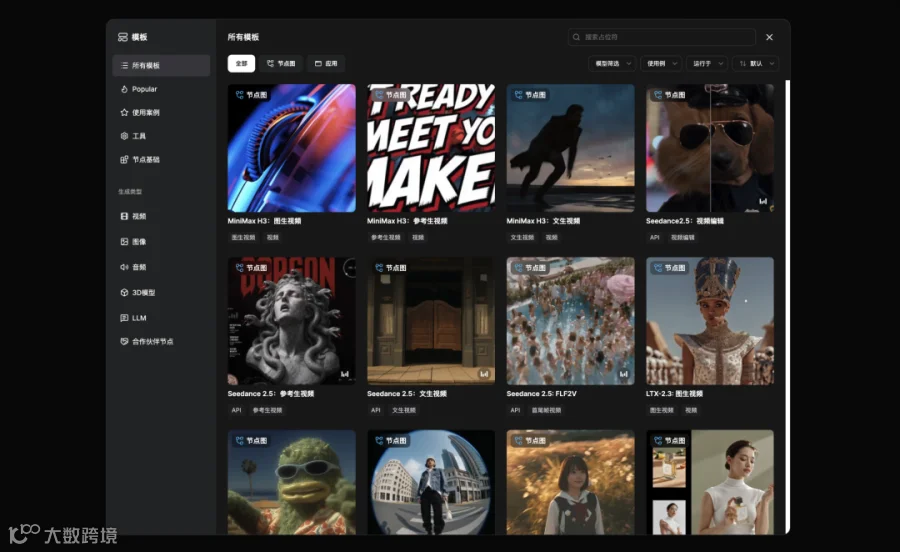900x552 pixels.
Task: Click the LLM chat icon in the sidebar
Action: coord(124,317)
